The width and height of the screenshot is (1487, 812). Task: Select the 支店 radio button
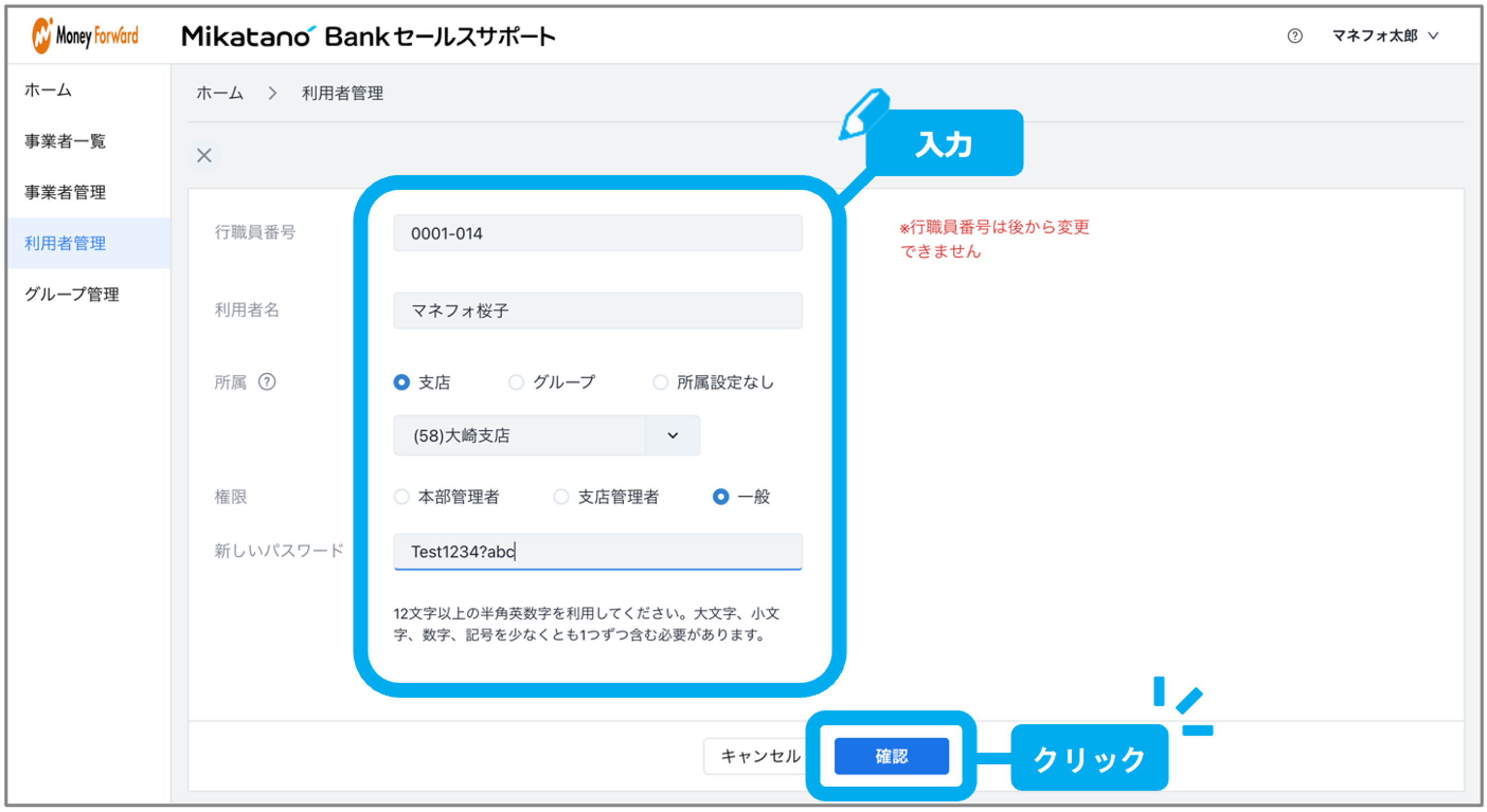(402, 382)
